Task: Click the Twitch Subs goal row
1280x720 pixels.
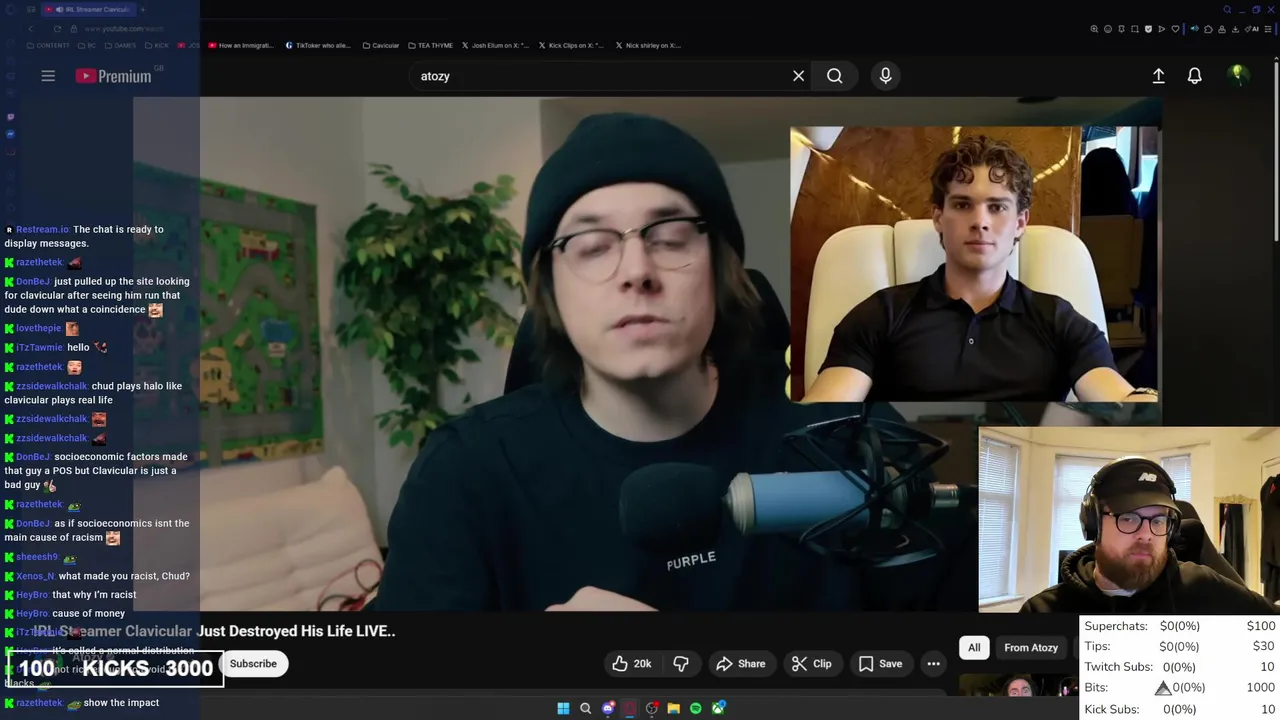Action: coord(1180,667)
